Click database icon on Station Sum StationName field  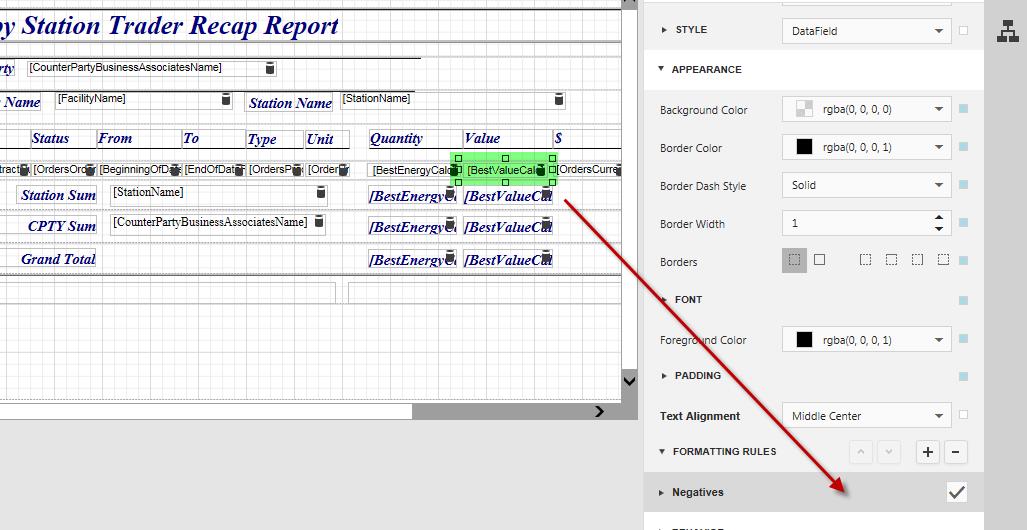tap(320, 193)
